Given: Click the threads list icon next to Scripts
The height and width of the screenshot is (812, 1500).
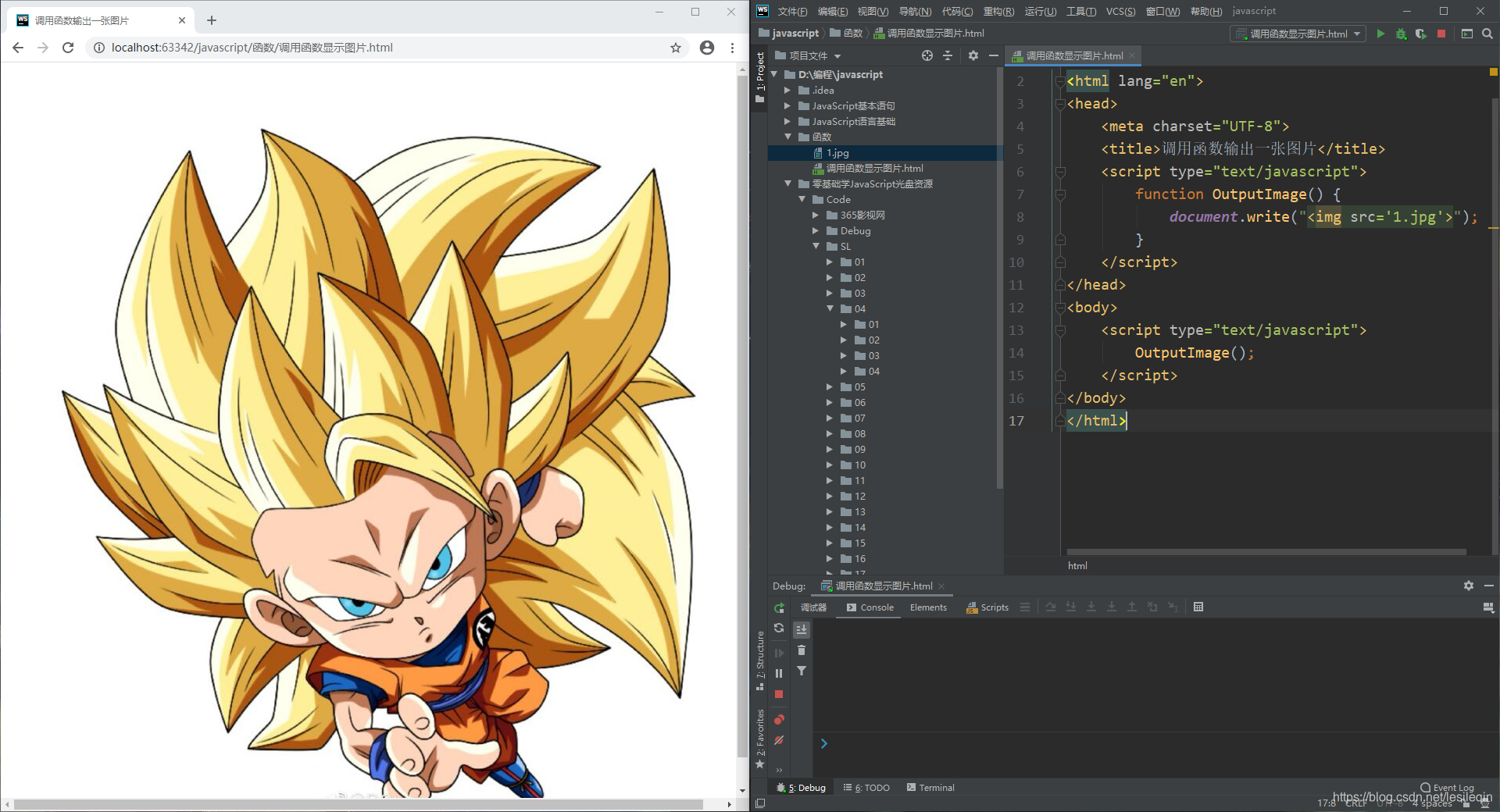Looking at the screenshot, I should (1025, 607).
